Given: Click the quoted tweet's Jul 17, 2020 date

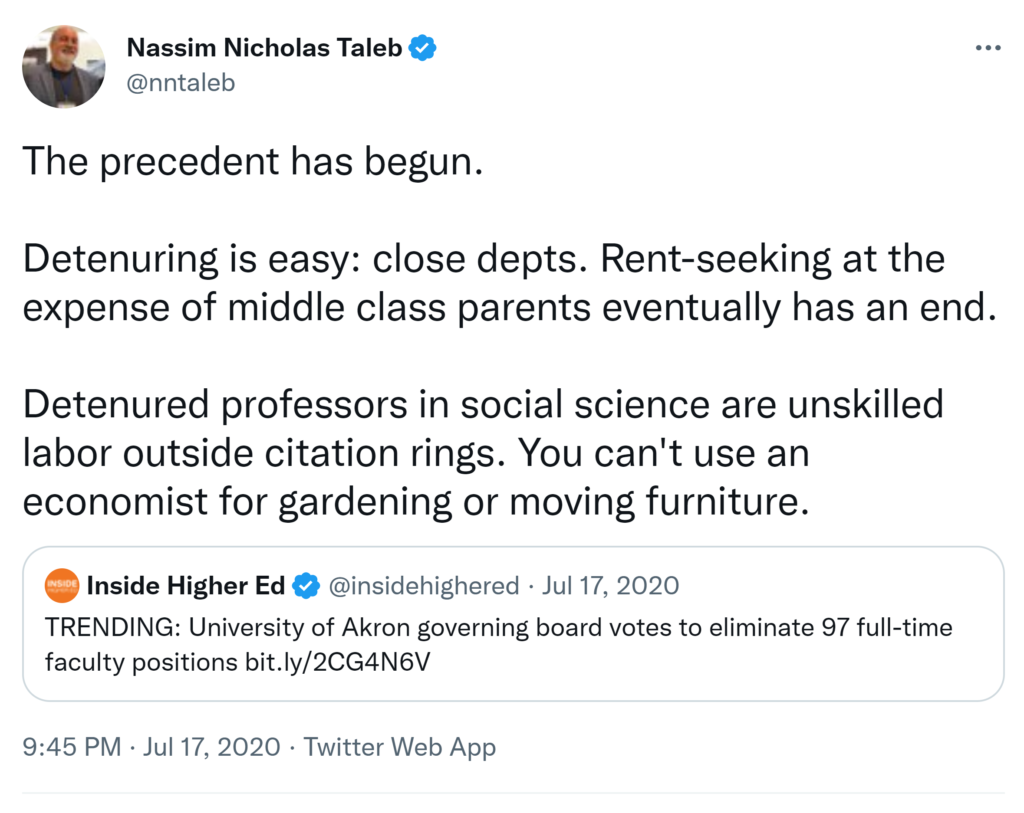Looking at the screenshot, I should coord(610,585).
